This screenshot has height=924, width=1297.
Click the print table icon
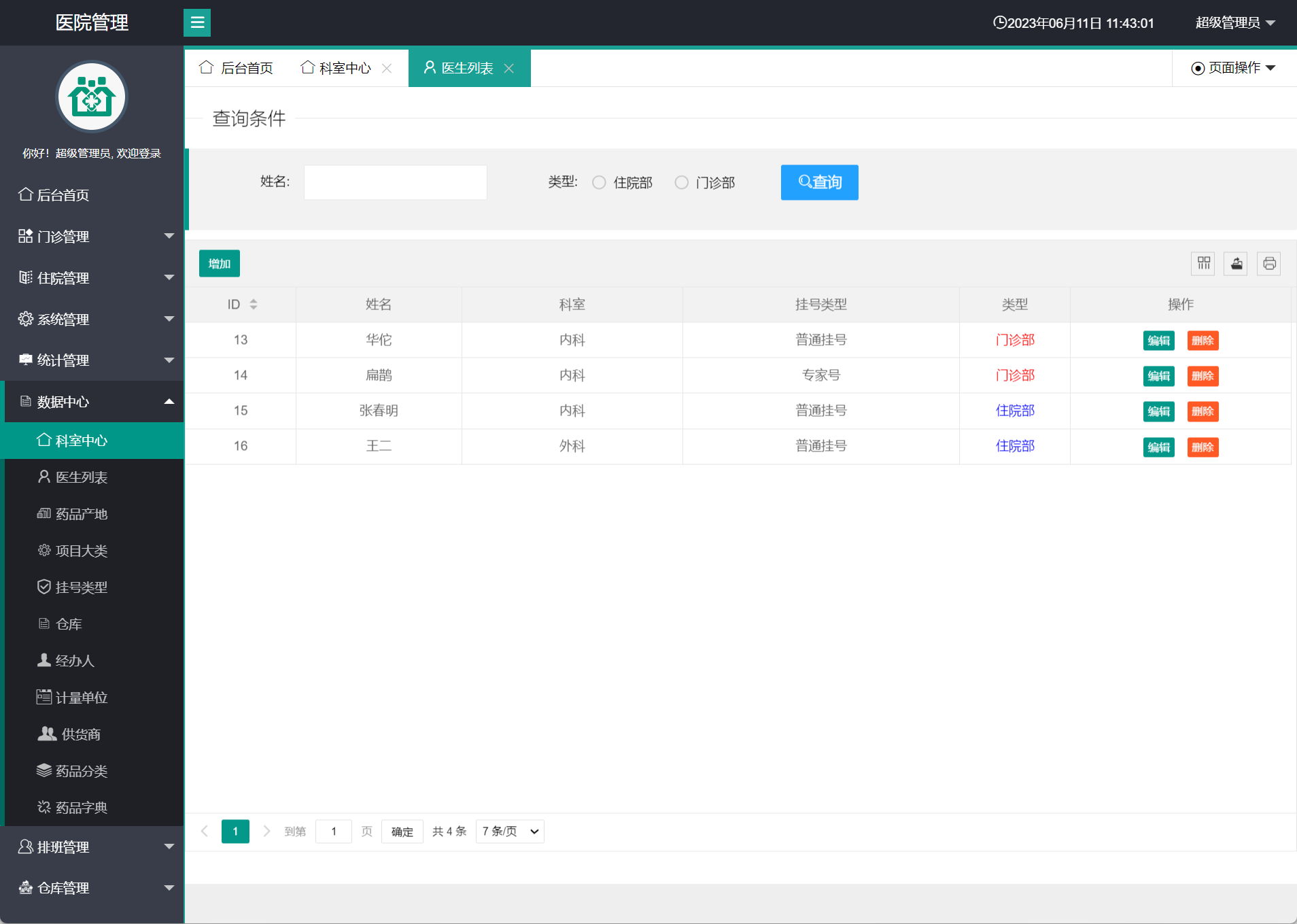tap(1268, 264)
